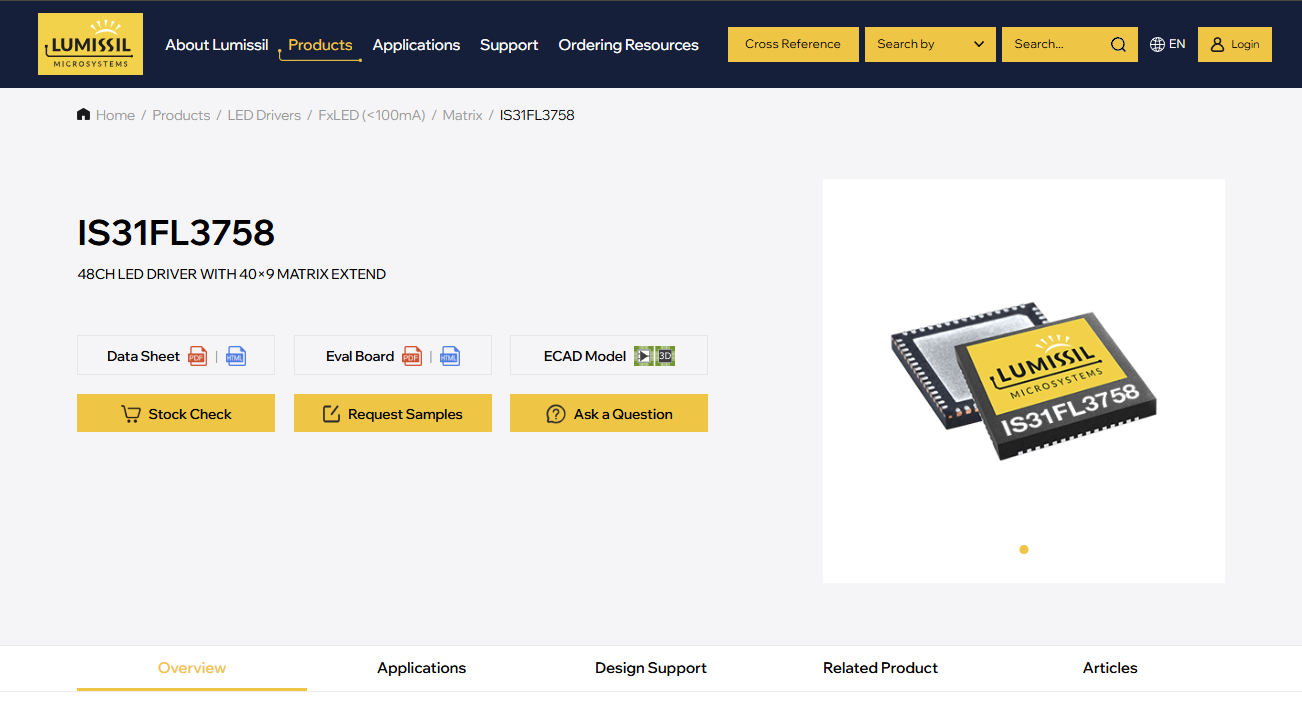Screen dimensions: 1302x701
Task: Click the Request Samples button
Action: (x=393, y=413)
